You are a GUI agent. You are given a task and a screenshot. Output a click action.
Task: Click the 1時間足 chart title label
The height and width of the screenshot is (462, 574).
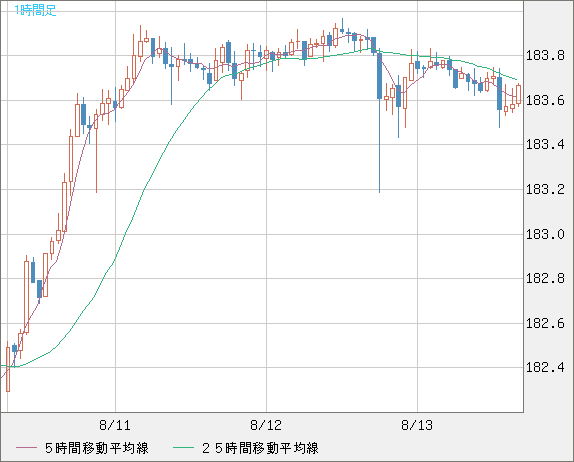pos(35,10)
